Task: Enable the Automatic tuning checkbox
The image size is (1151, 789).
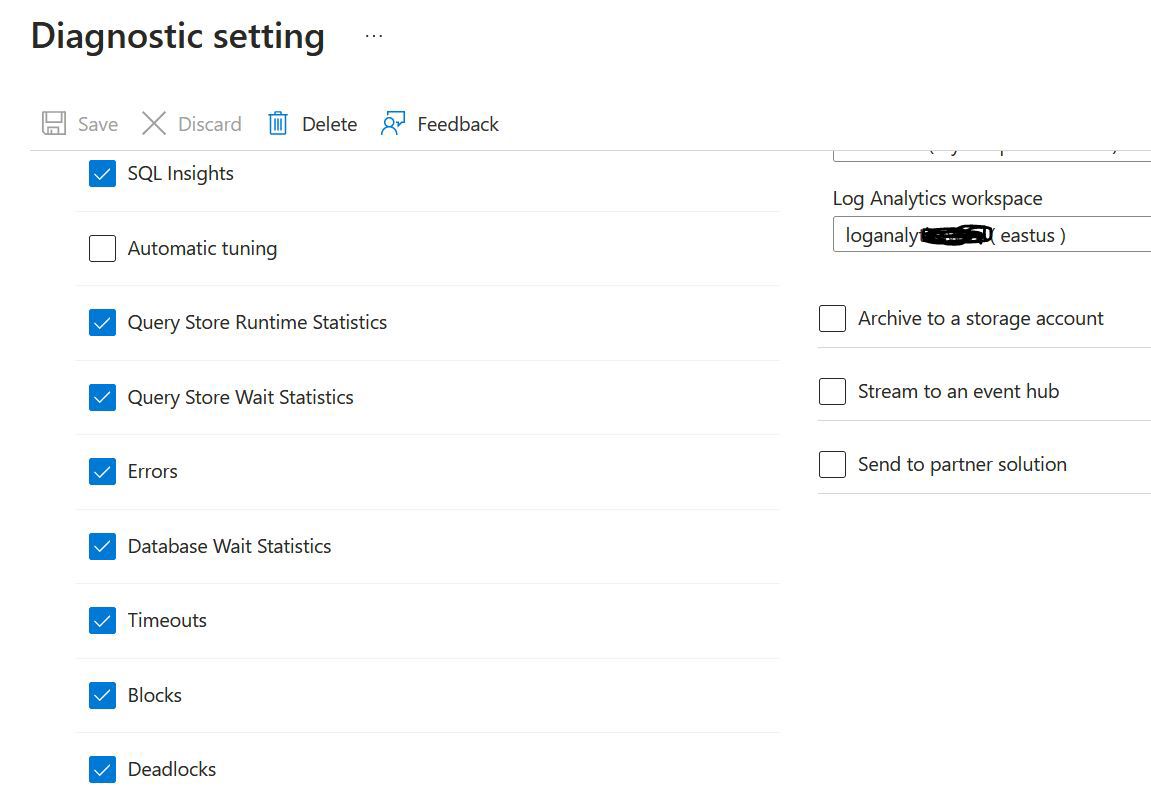Action: tap(102, 248)
